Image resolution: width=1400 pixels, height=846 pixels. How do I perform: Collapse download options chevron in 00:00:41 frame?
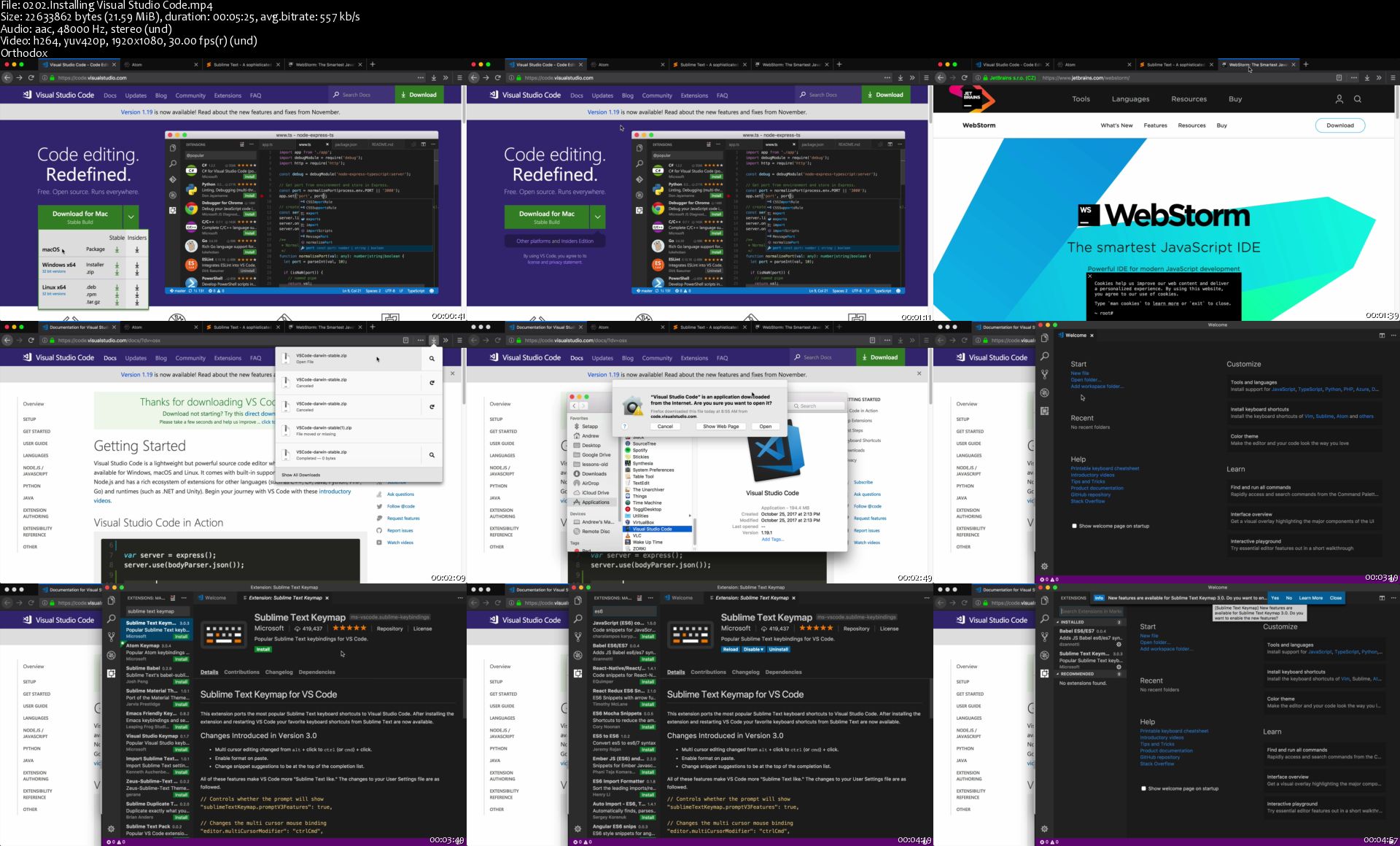[131, 216]
